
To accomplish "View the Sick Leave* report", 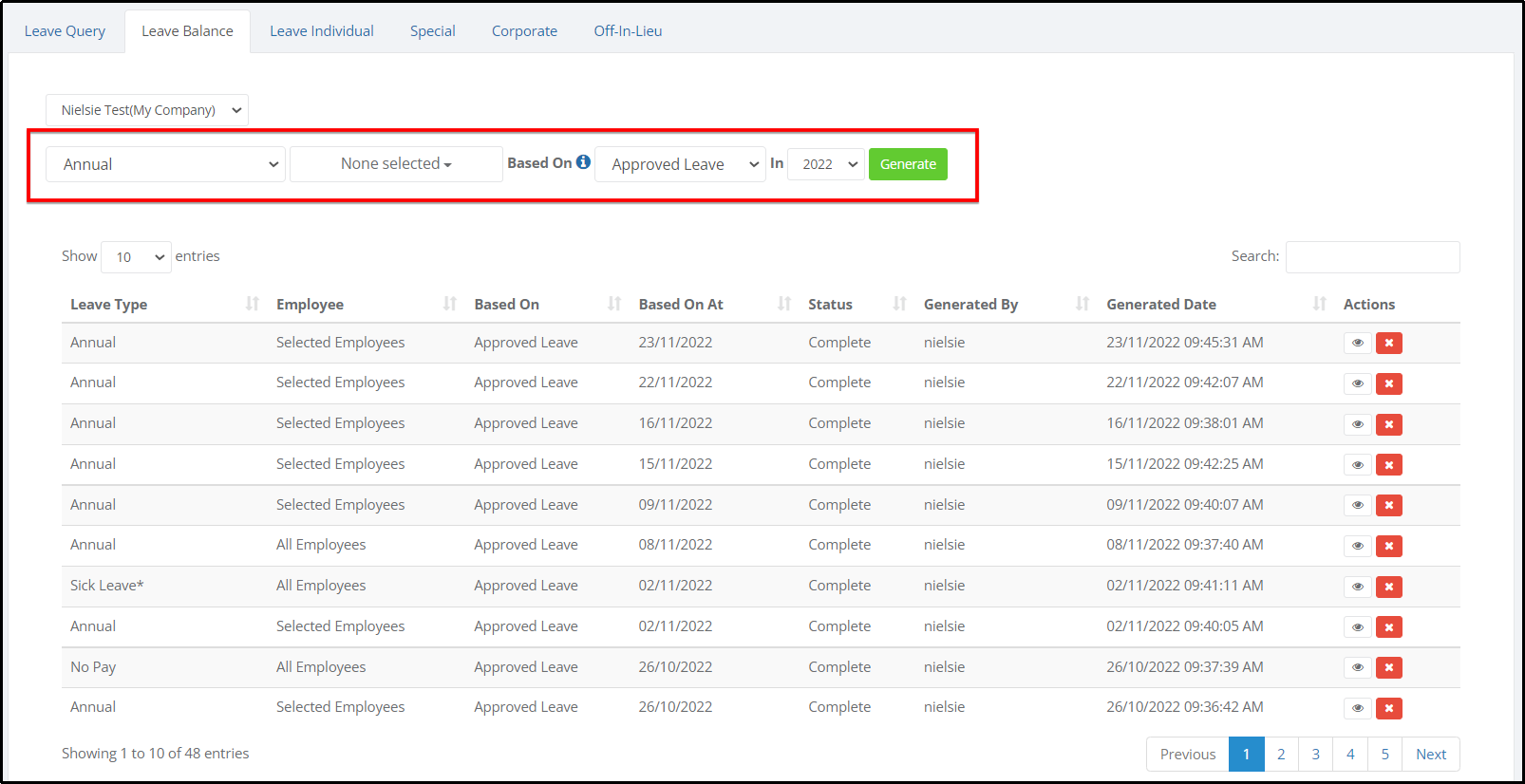I will [1357, 587].
